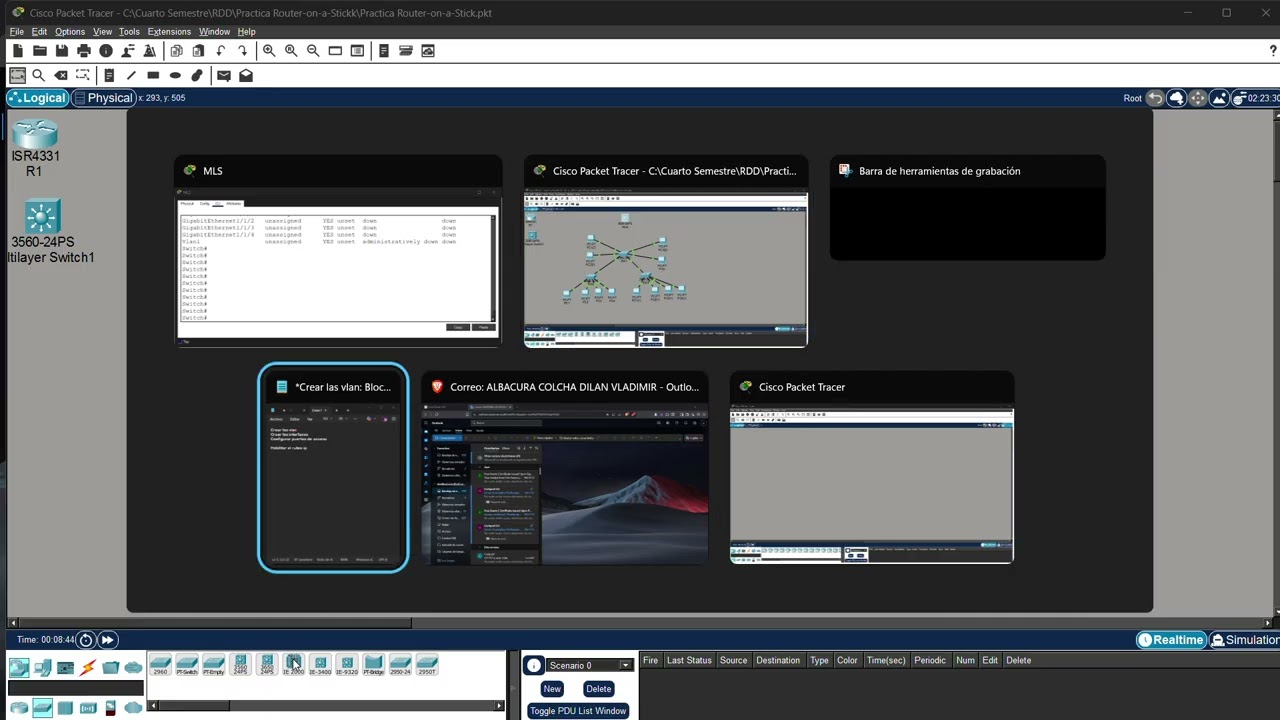Screen dimensions: 1280x720
Task: Open a file with the folder icon
Action: click(x=40, y=51)
